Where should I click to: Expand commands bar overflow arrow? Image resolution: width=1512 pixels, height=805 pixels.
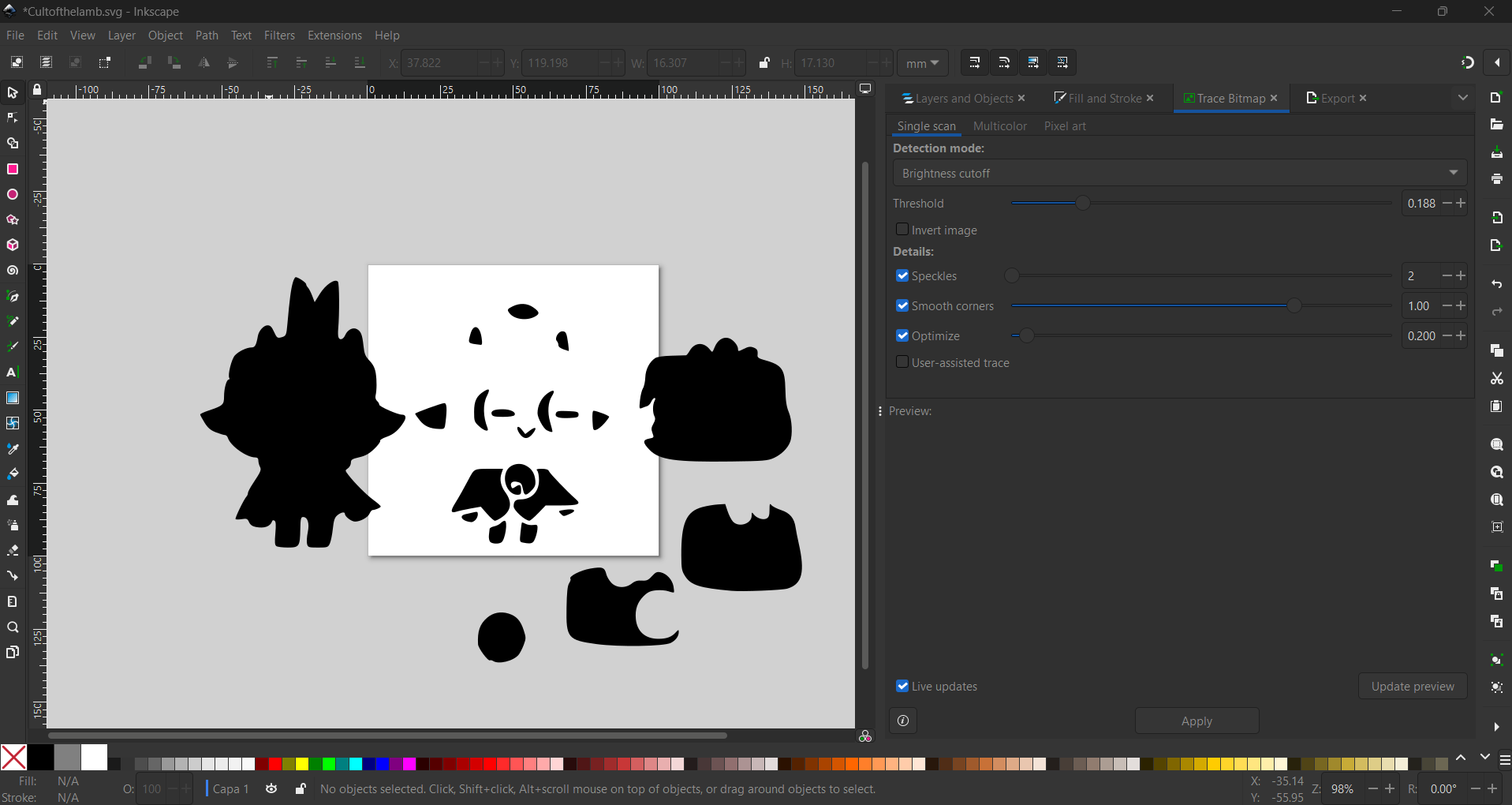tap(1497, 727)
